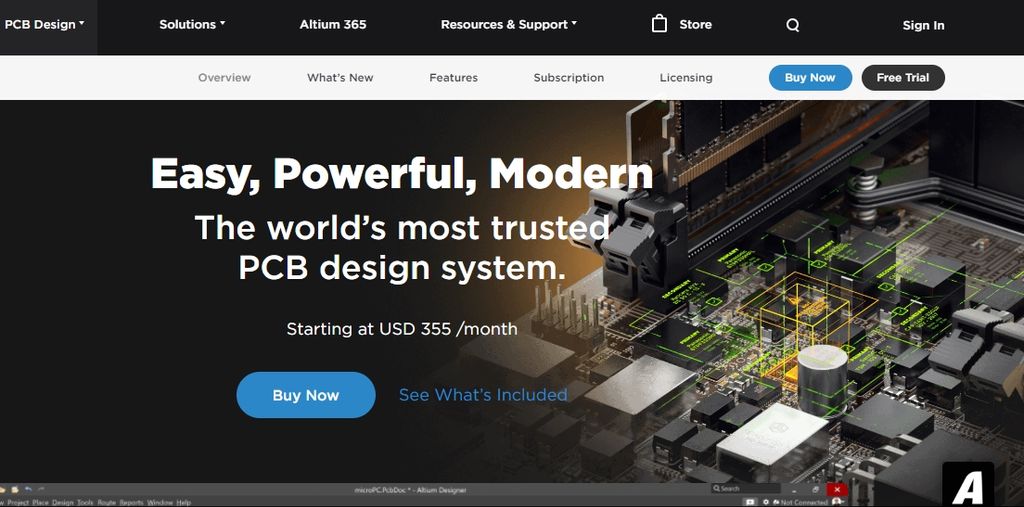Screen dimensions: 1024x507
Task: Click the settings gear in the Altium Designer bar
Action: pos(766,502)
